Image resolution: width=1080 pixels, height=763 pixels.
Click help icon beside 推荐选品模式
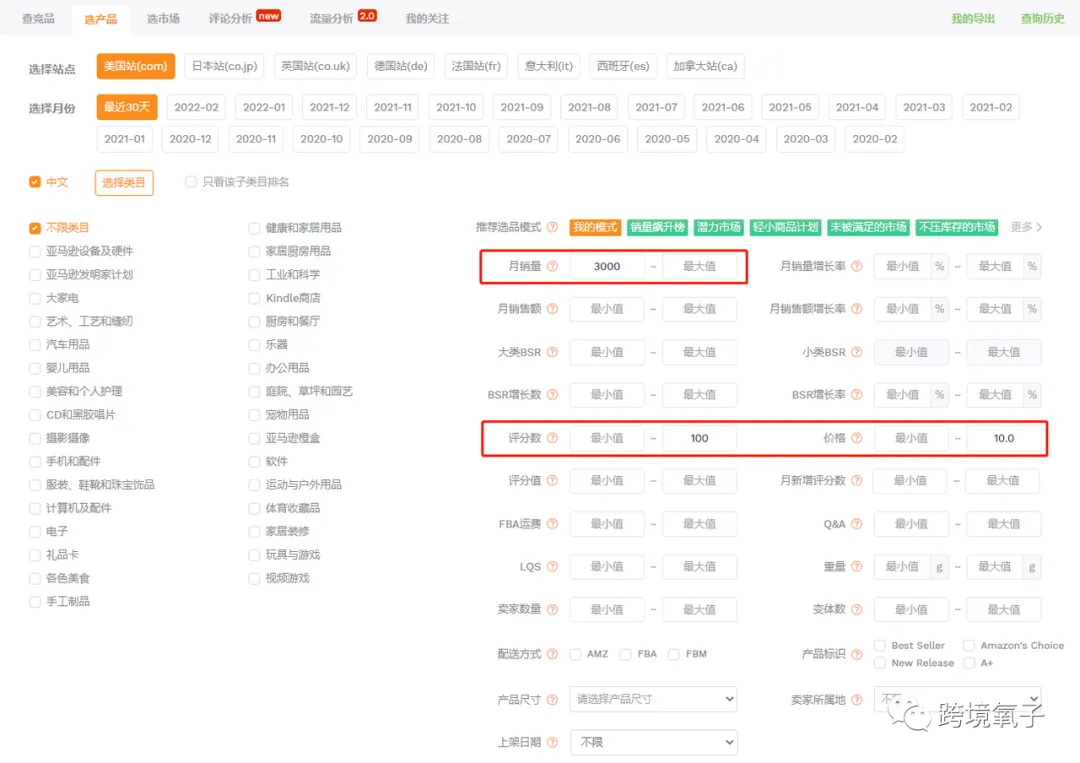pyautogui.click(x=552, y=227)
